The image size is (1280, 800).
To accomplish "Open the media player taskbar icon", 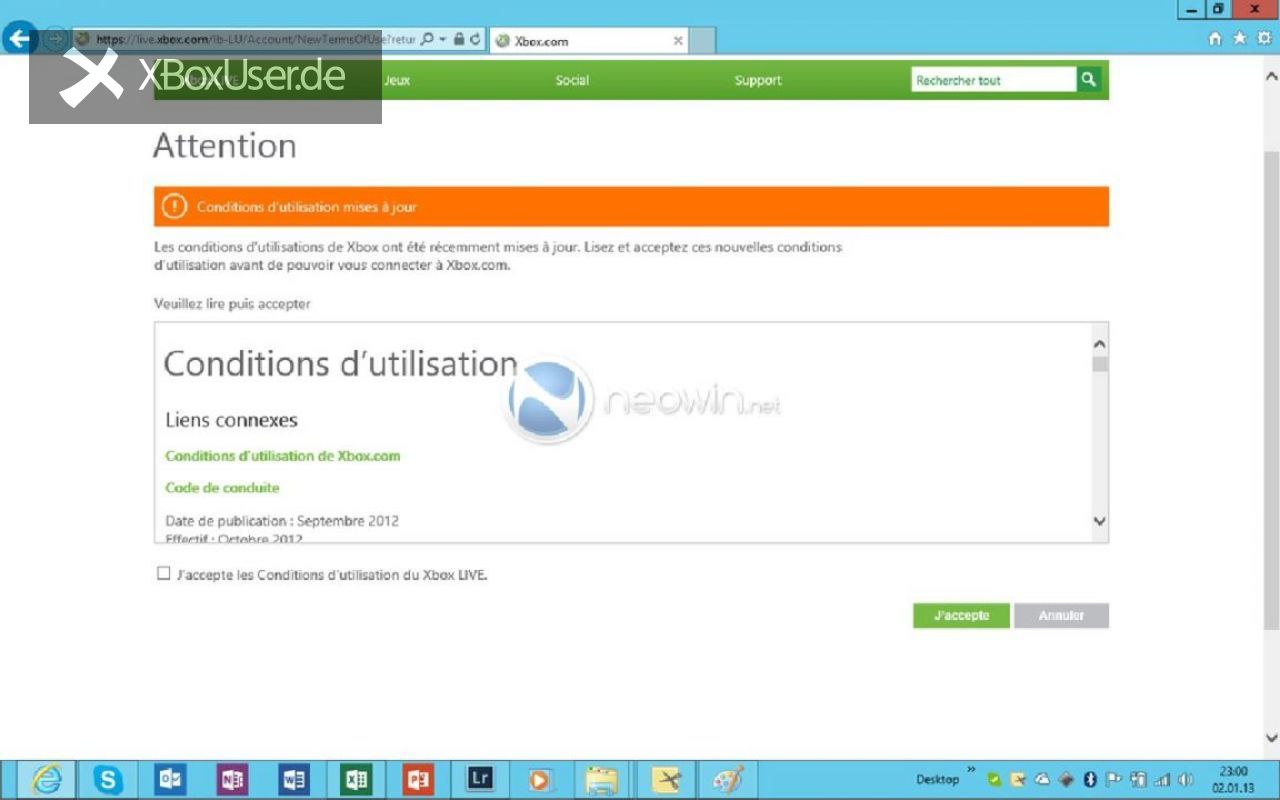I will (540, 780).
